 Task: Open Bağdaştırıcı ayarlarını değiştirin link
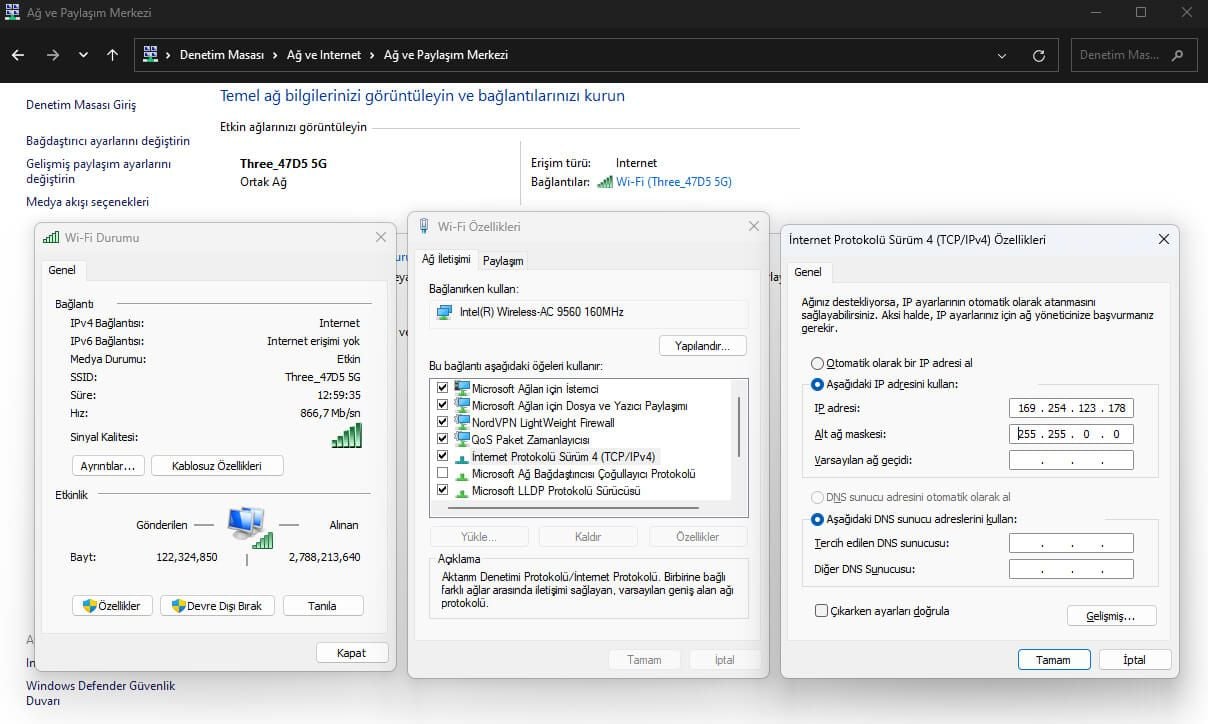tap(107, 141)
